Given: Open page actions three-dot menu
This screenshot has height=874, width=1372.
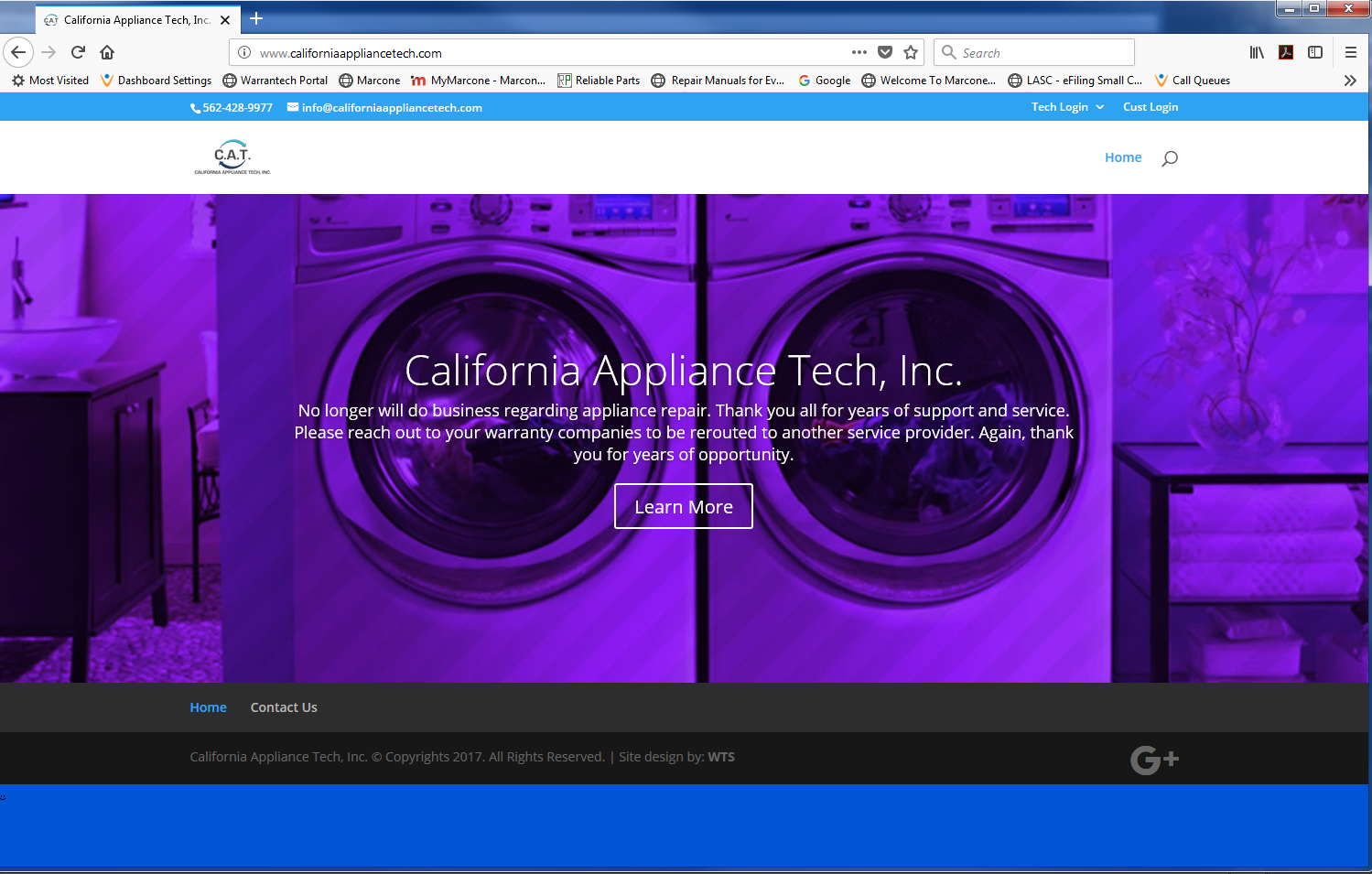Looking at the screenshot, I should (859, 52).
